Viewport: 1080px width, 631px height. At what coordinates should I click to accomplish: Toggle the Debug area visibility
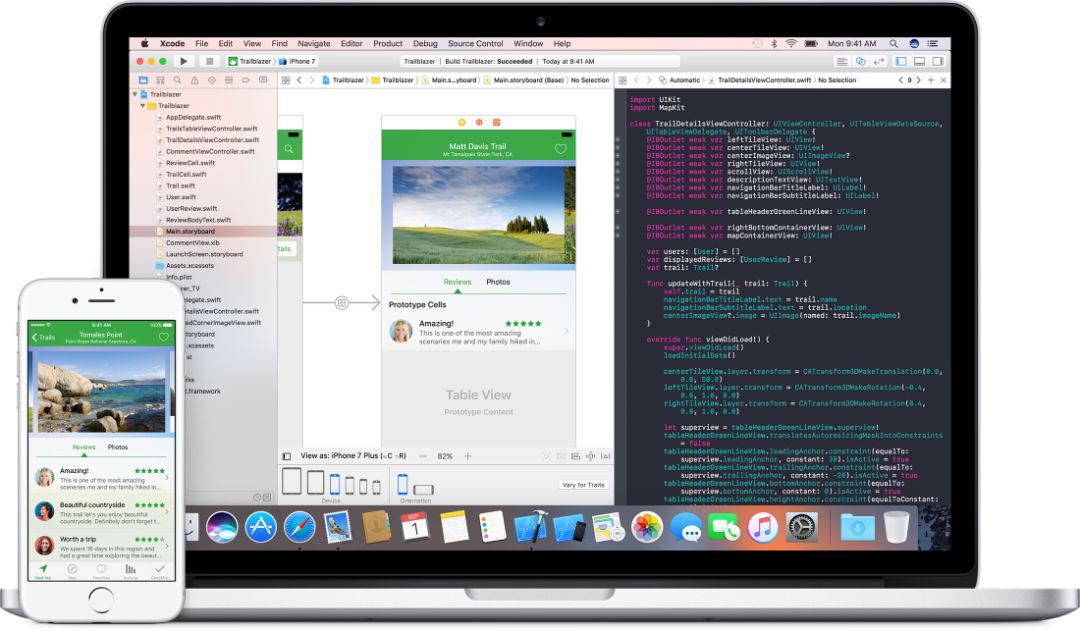(920, 61)
